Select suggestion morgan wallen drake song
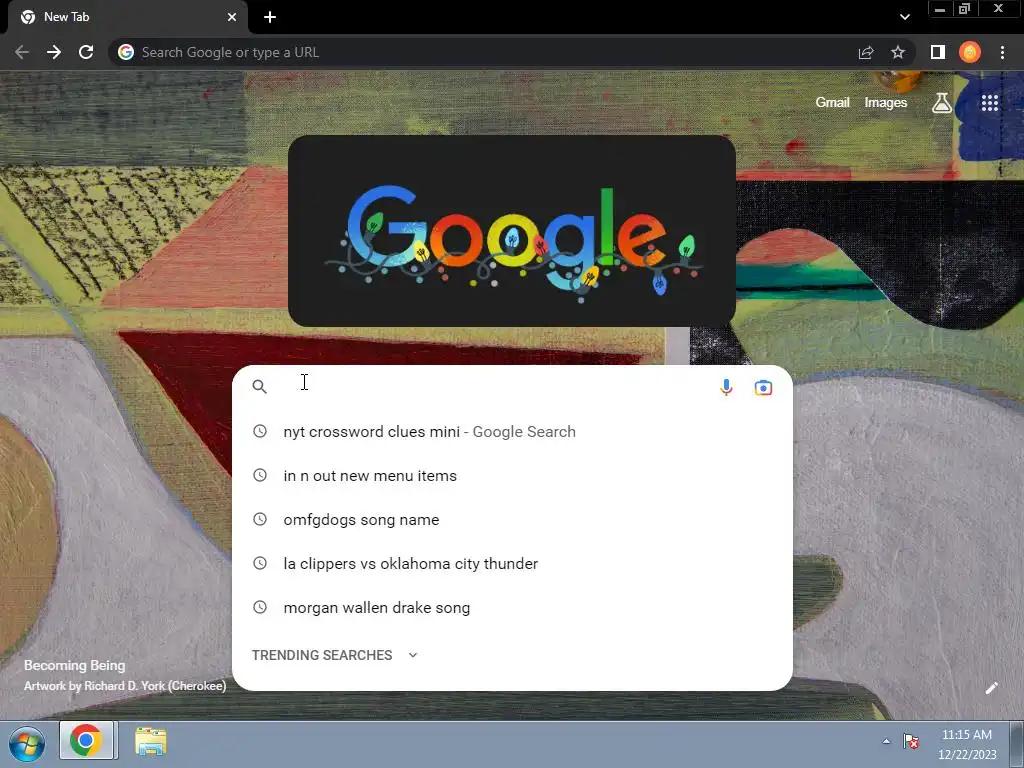This screenshot has width=1024, height=768. point(512,607)
